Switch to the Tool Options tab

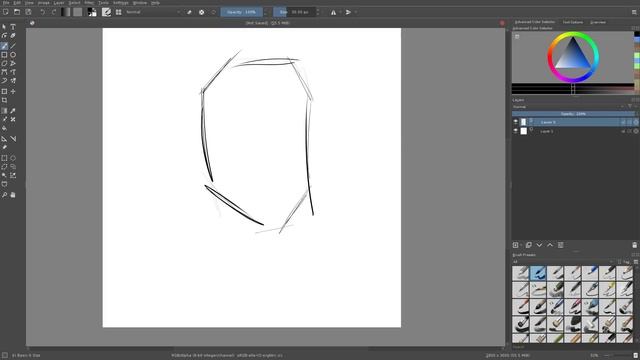click(x=573, y=22)
